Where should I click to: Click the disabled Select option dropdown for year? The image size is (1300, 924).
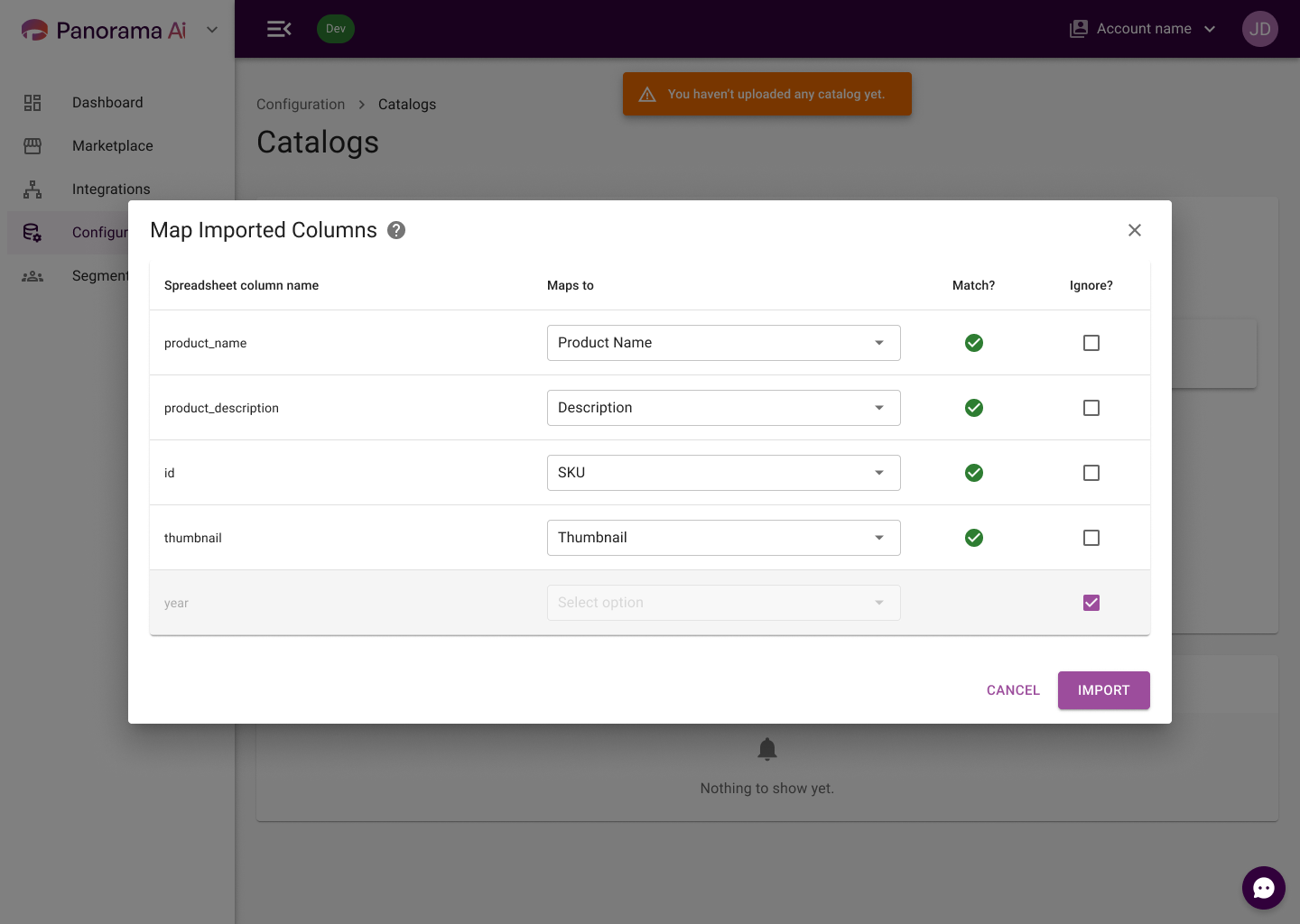[724, 603]
